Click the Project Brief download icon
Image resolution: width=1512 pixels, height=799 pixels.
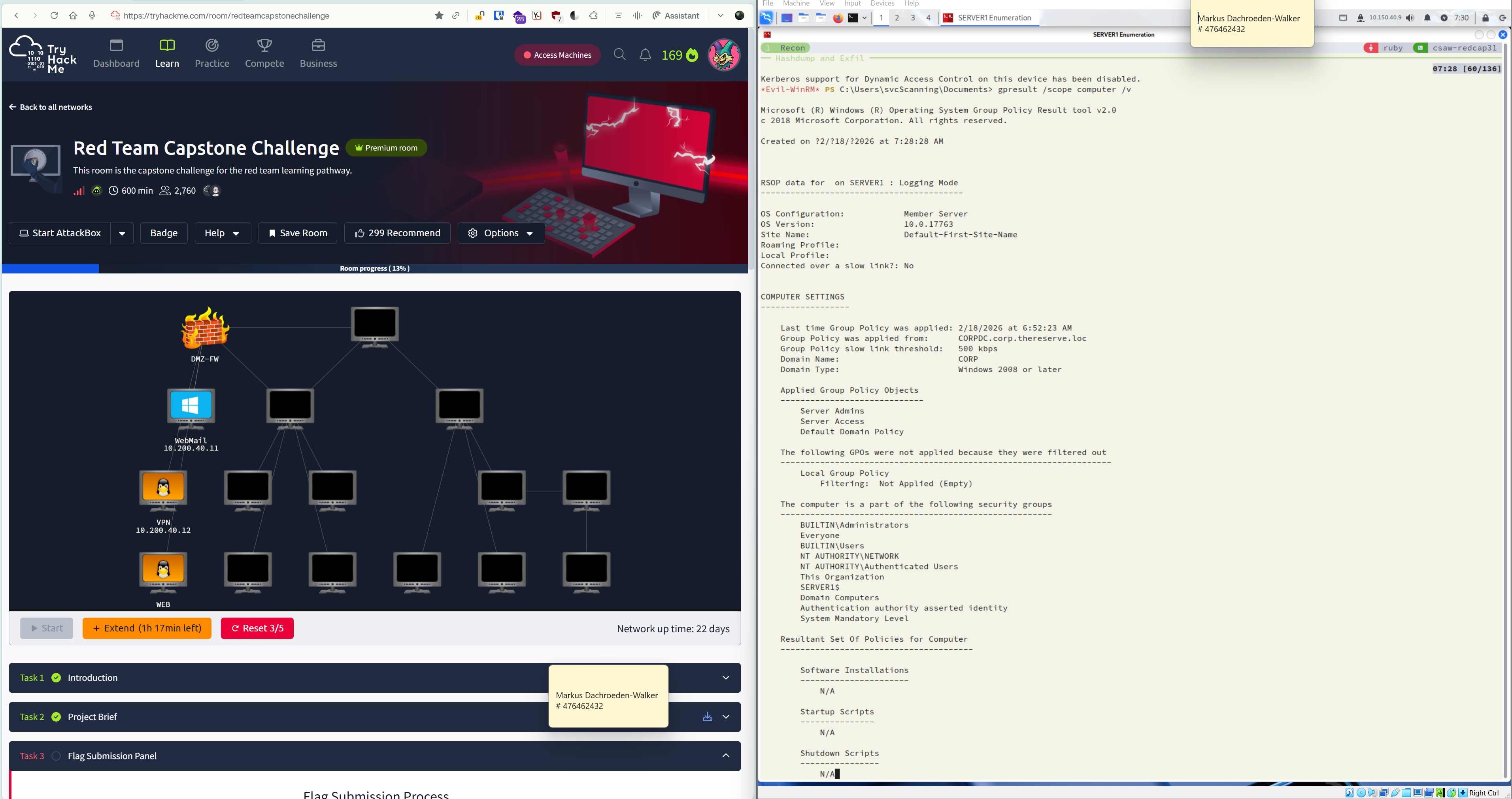[707, 717]
